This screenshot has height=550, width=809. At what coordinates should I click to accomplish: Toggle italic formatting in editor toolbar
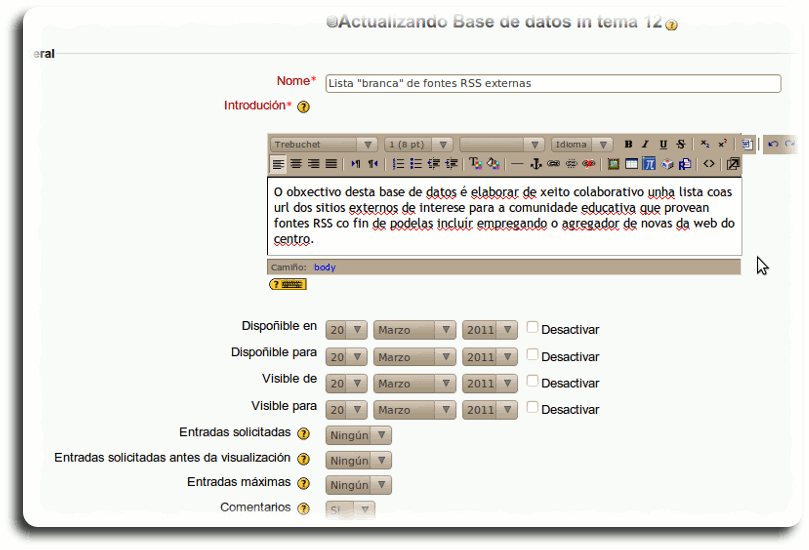(x=645, y=144)
